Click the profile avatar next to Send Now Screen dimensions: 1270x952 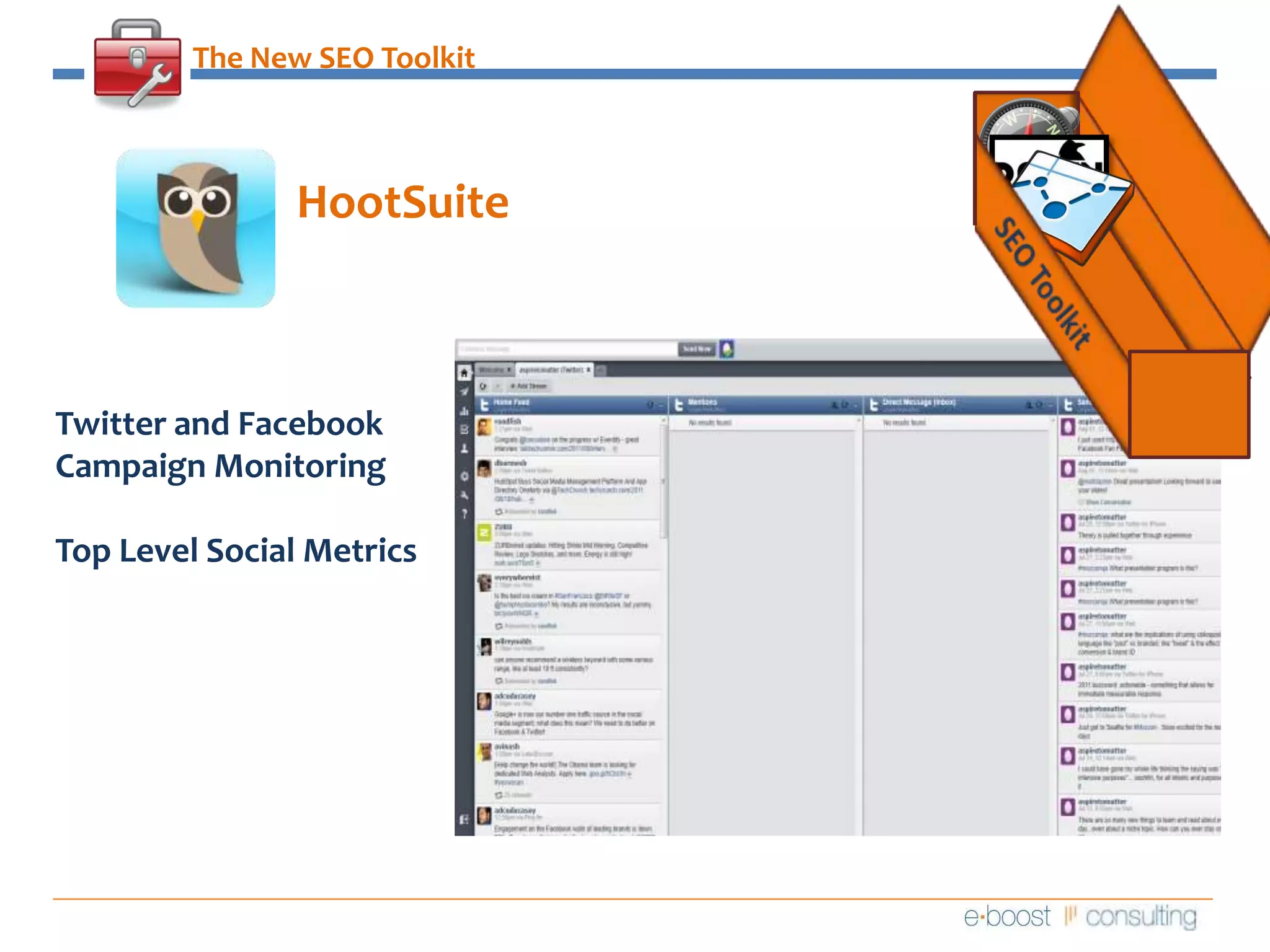coord(727,349)
